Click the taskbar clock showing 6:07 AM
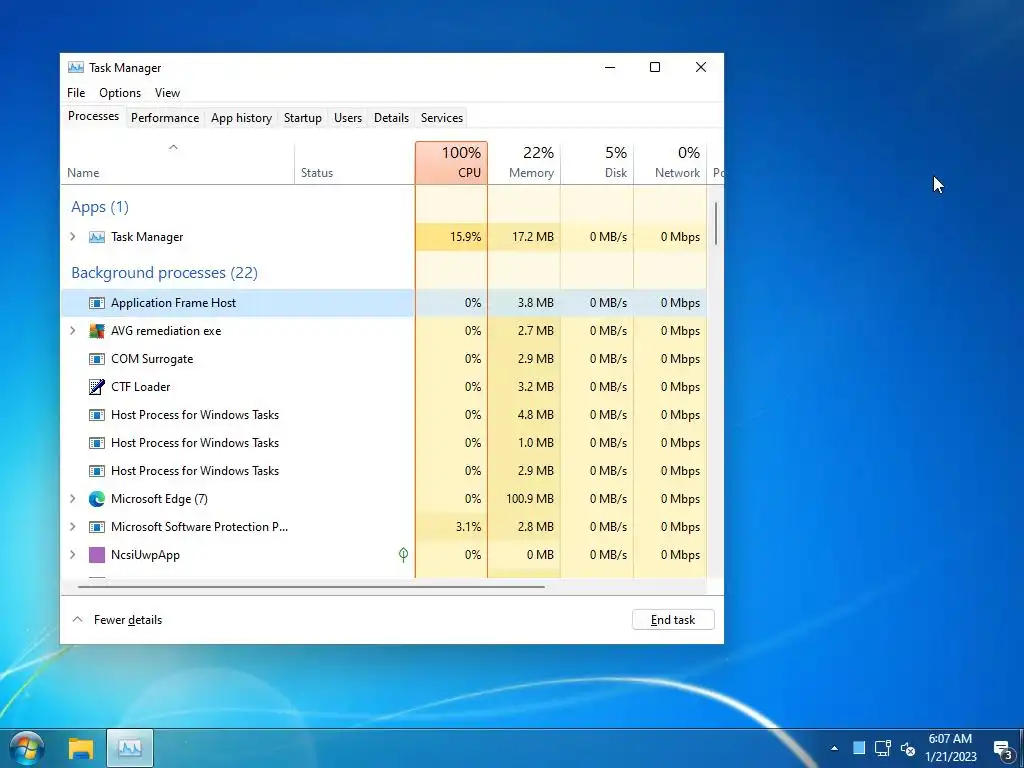1024x768 pixels. 951,748
